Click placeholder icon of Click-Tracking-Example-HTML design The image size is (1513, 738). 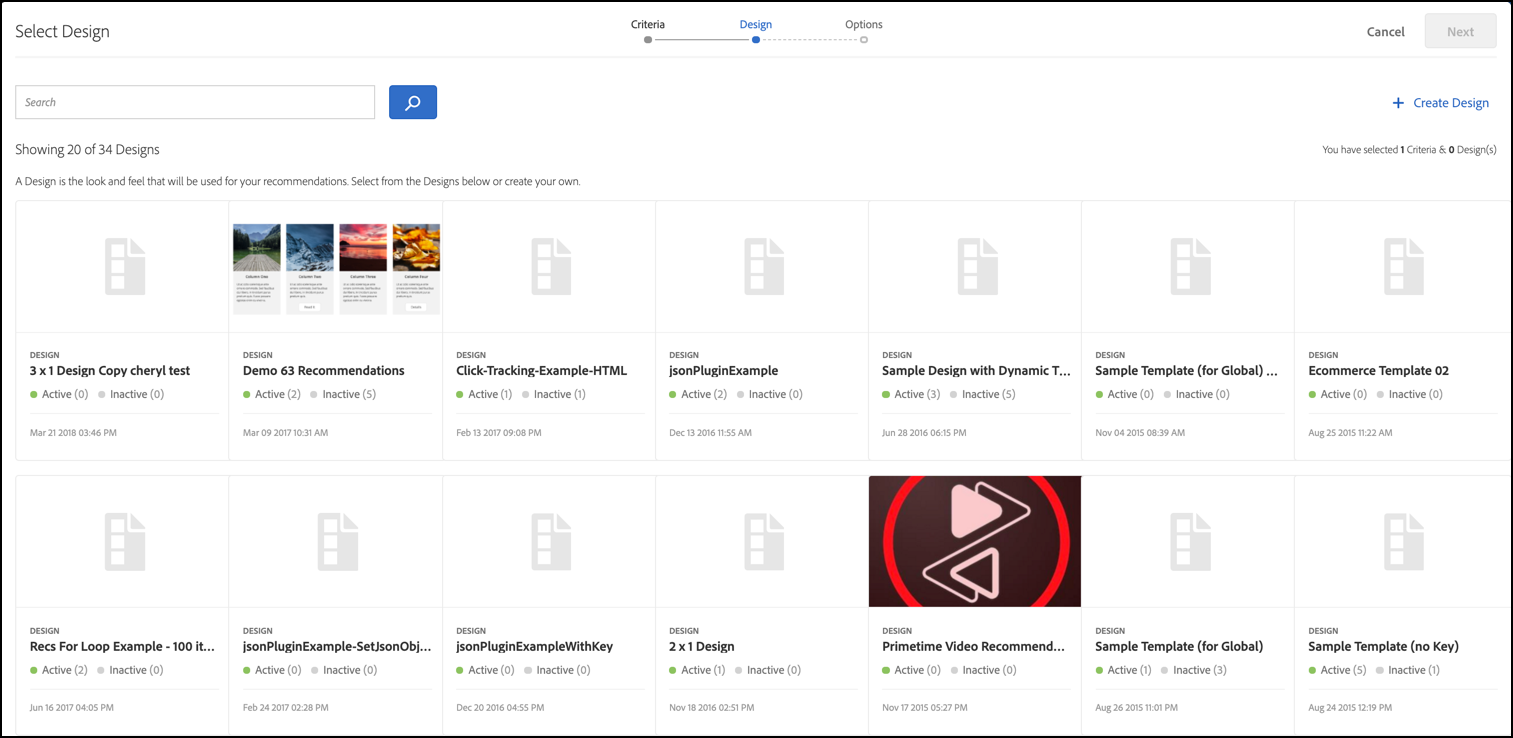[551, 266]
